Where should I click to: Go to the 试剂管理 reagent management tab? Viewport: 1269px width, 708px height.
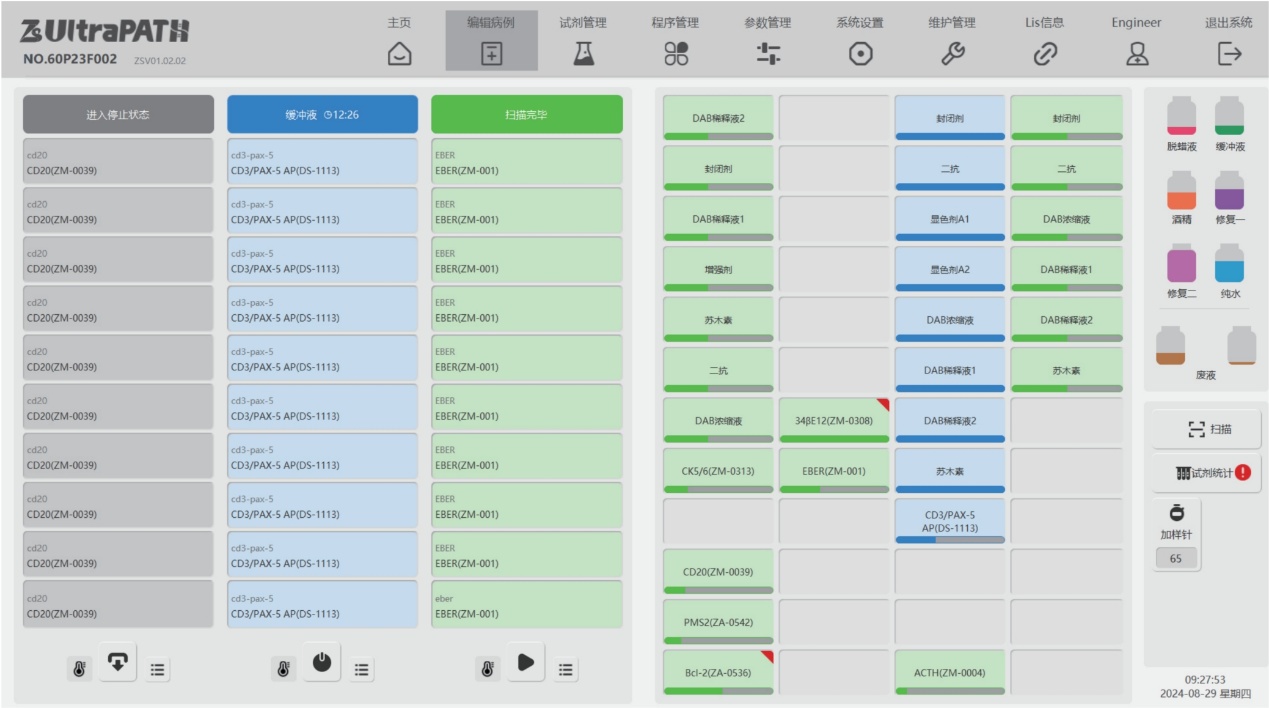(583, 41)
